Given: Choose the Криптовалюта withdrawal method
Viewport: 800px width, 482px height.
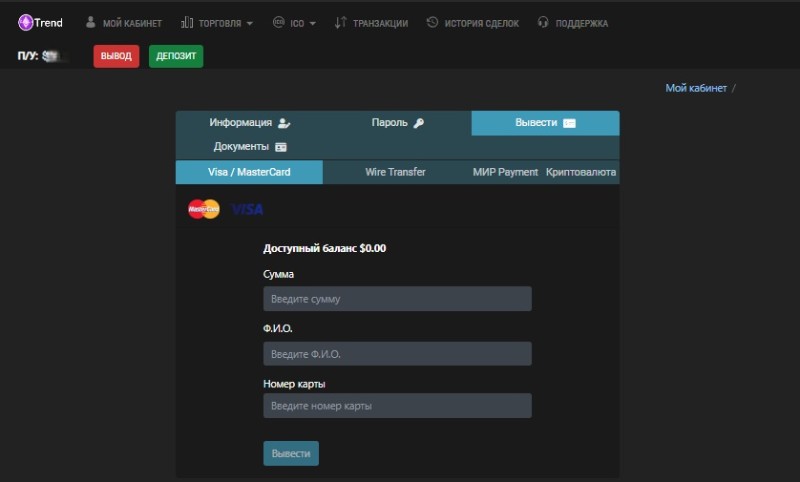Looking at the screenshot, I should pyautogui.click(x=581, y=172).
